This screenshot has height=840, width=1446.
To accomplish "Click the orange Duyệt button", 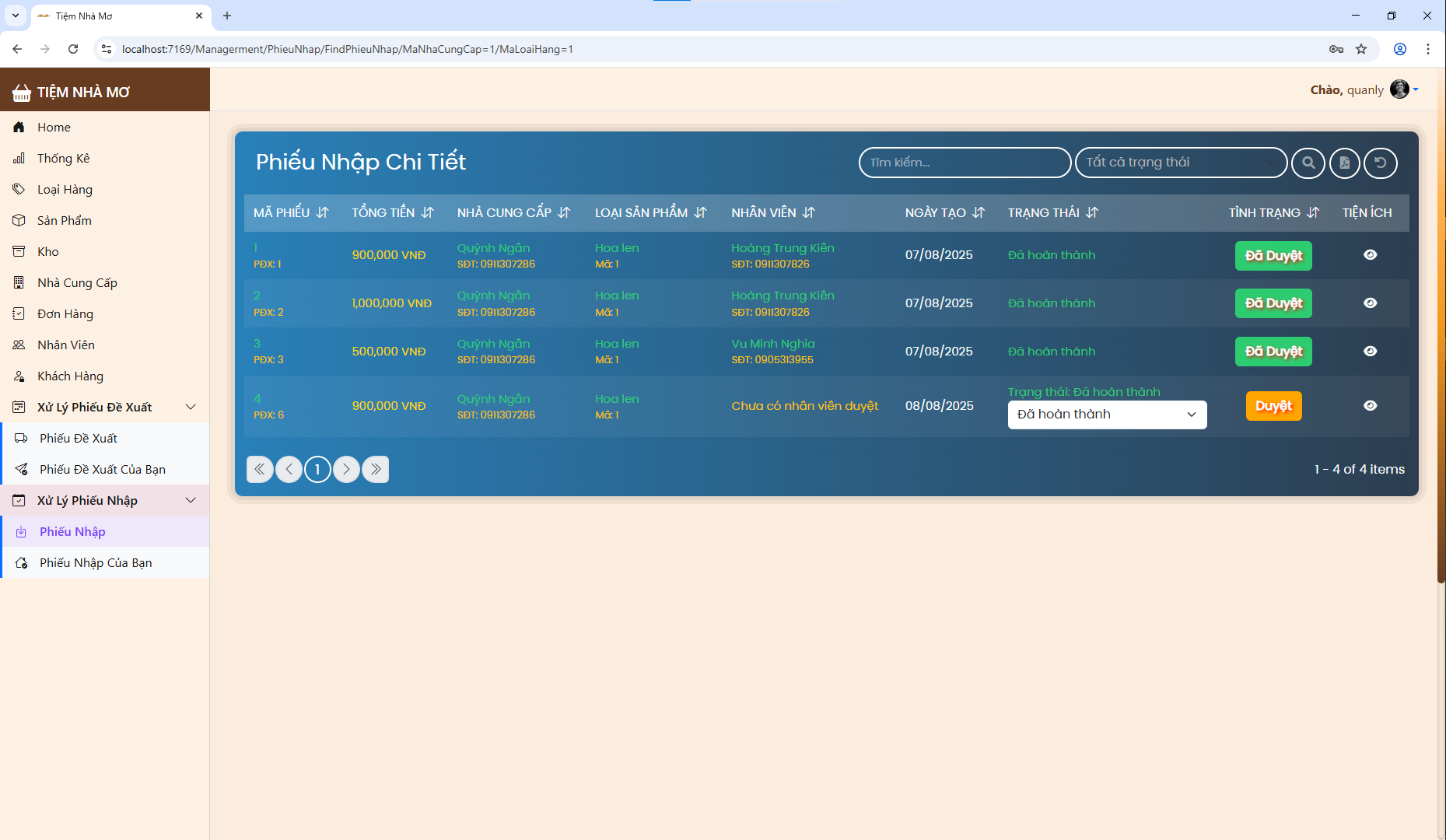I will [1273, 406].
